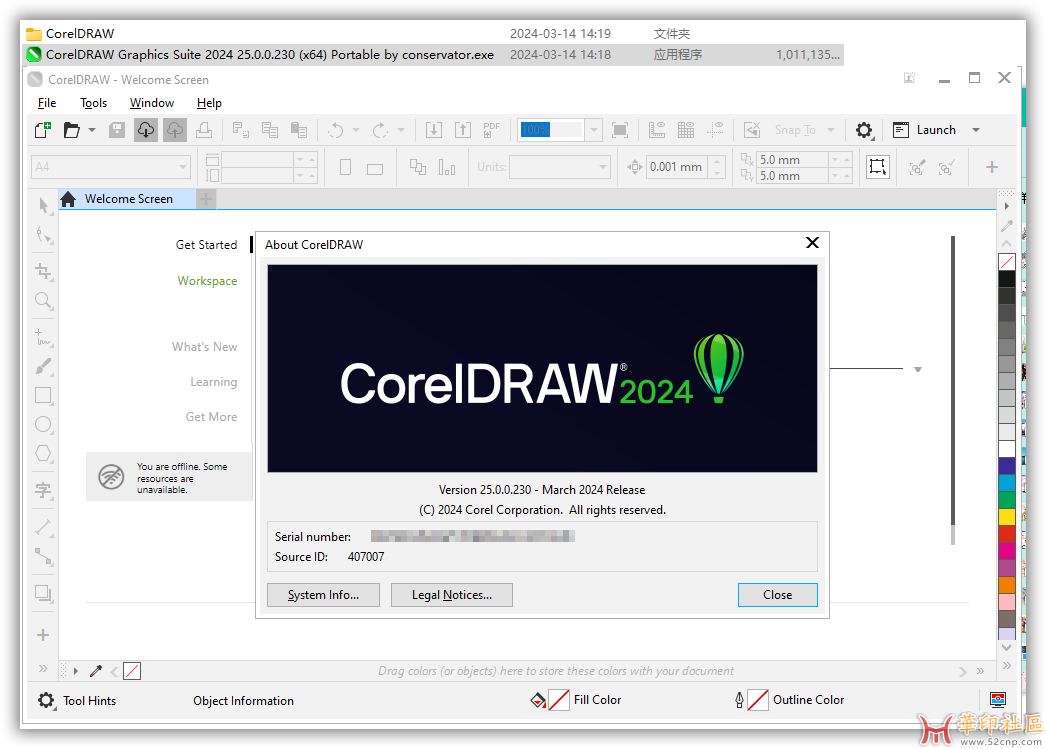1046x749 pixels.
Task: Open the Tools menu
Action: 93,103
